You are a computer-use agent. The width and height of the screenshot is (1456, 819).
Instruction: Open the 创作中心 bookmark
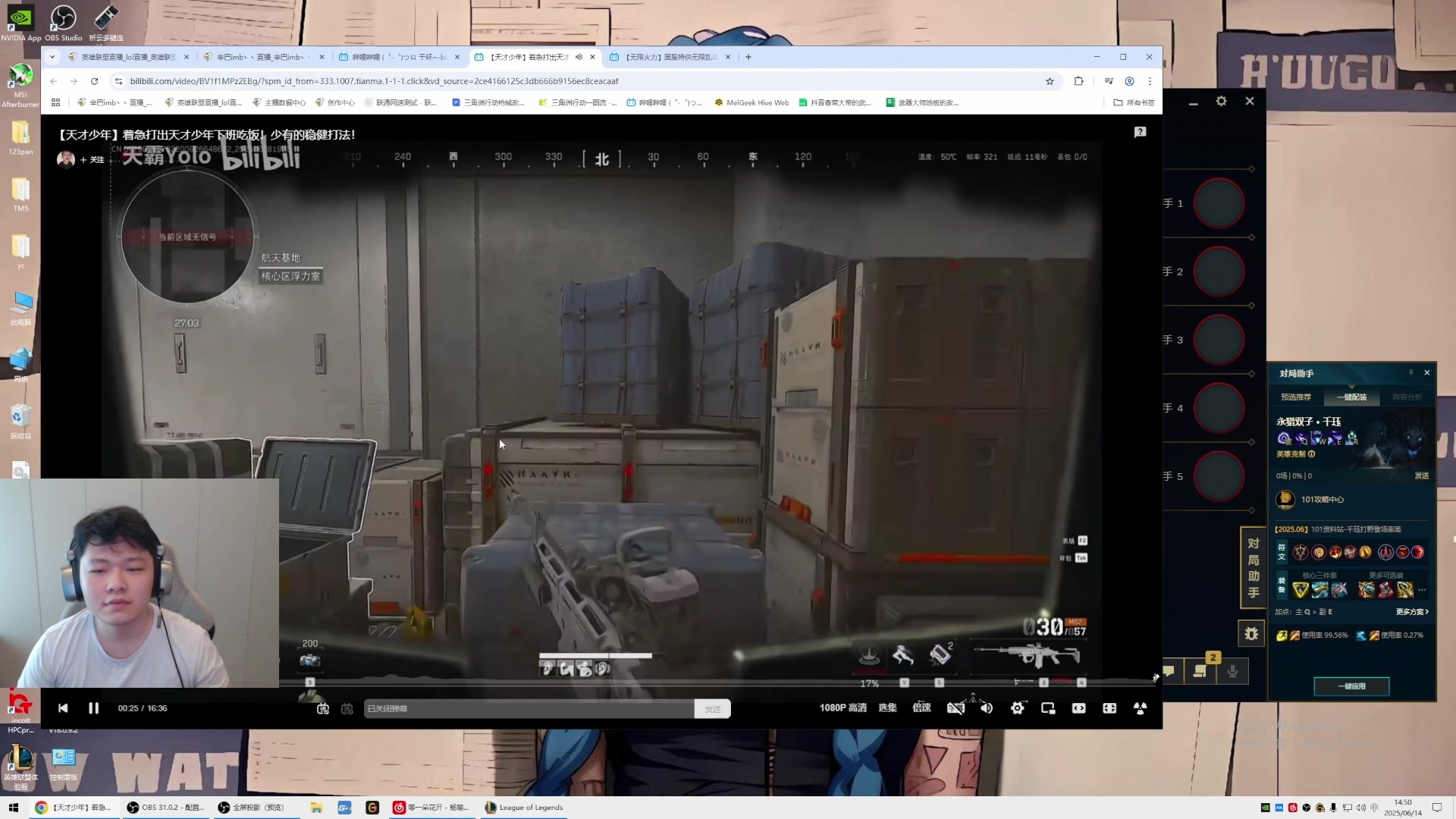[x=334, y=102]
